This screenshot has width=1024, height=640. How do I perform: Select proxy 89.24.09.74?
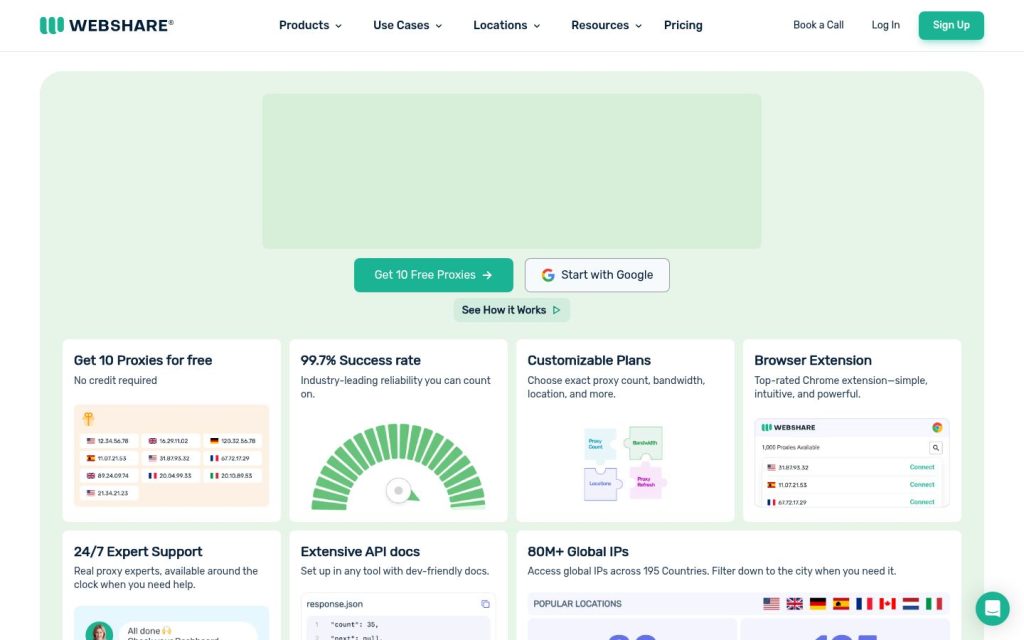coord(108,475)
